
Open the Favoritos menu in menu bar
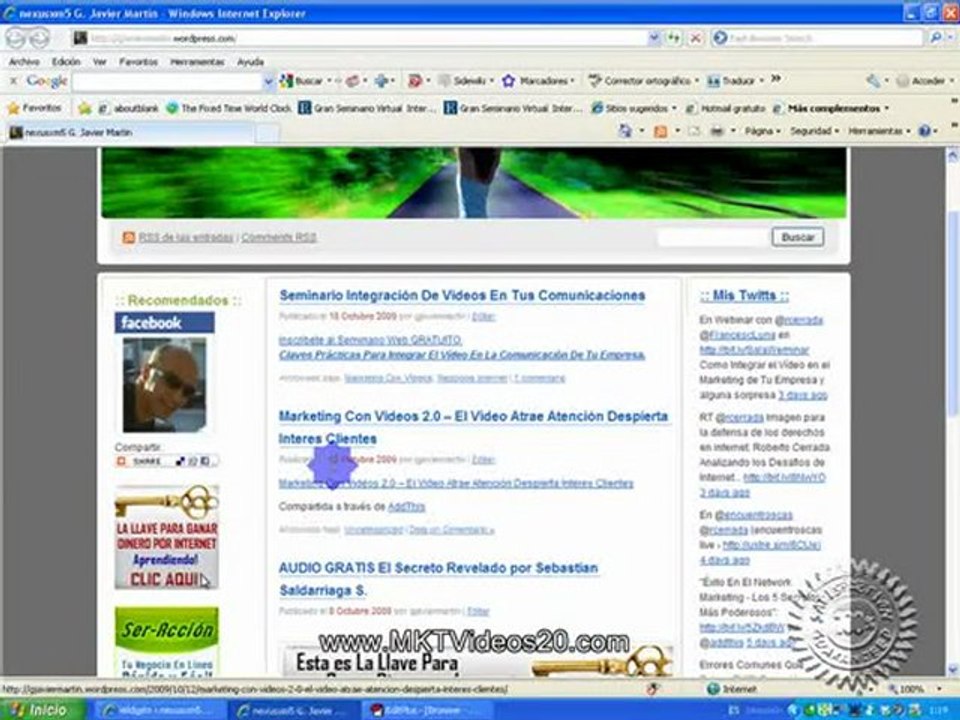138,62
